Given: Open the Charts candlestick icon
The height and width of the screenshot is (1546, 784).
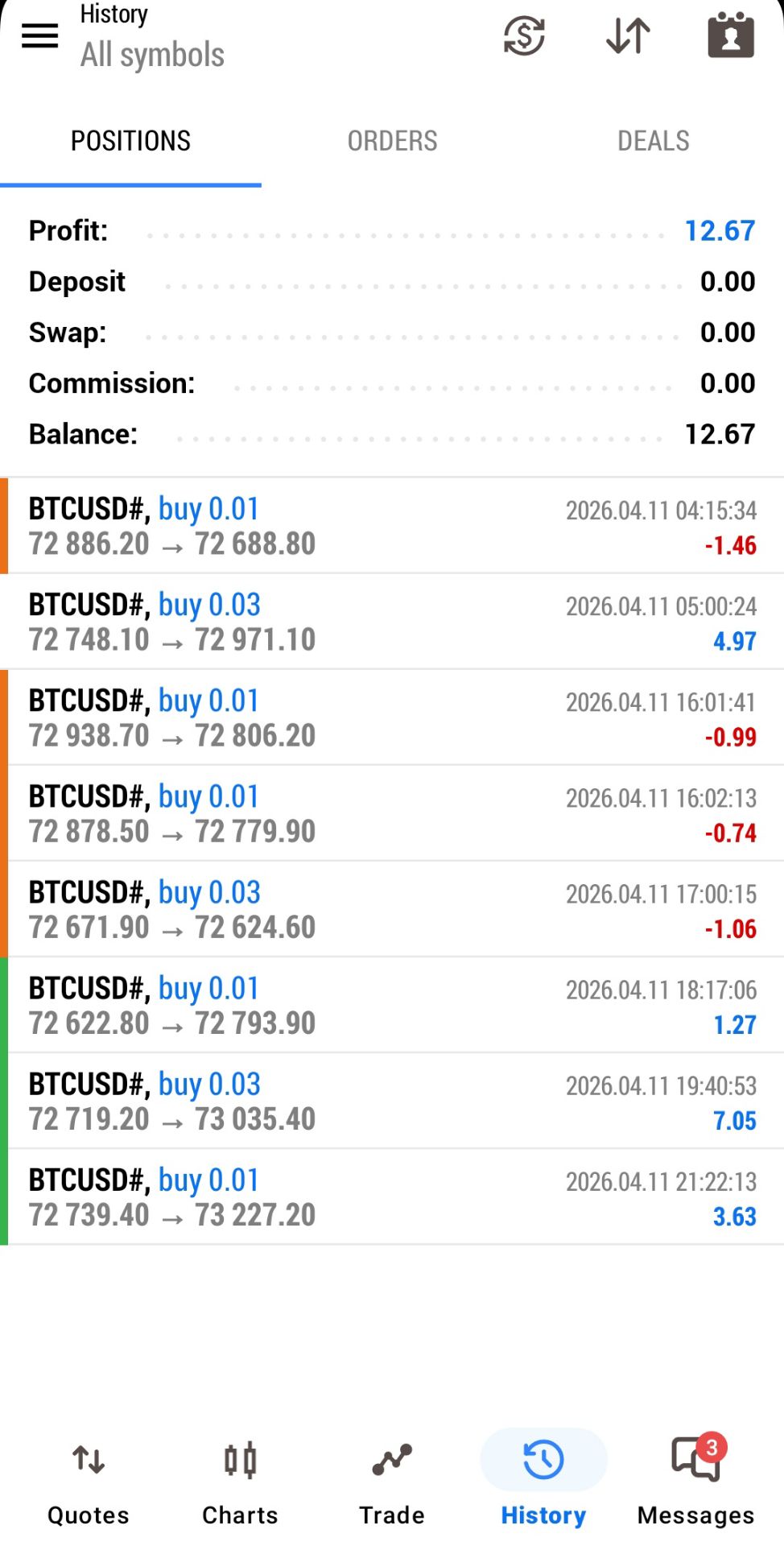Looking at the screenshot, I should (240, 1460).
